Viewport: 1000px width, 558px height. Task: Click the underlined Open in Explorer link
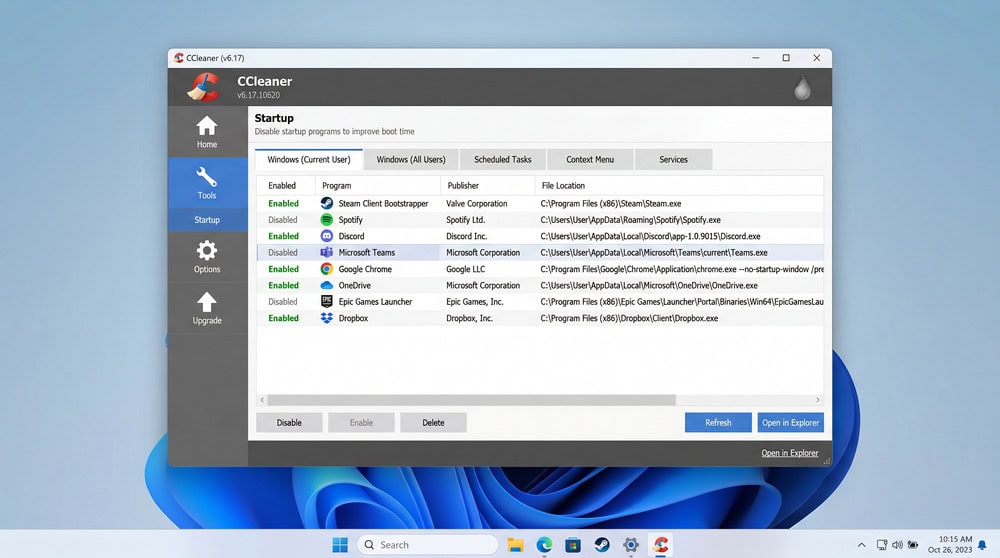click(790, 453)
